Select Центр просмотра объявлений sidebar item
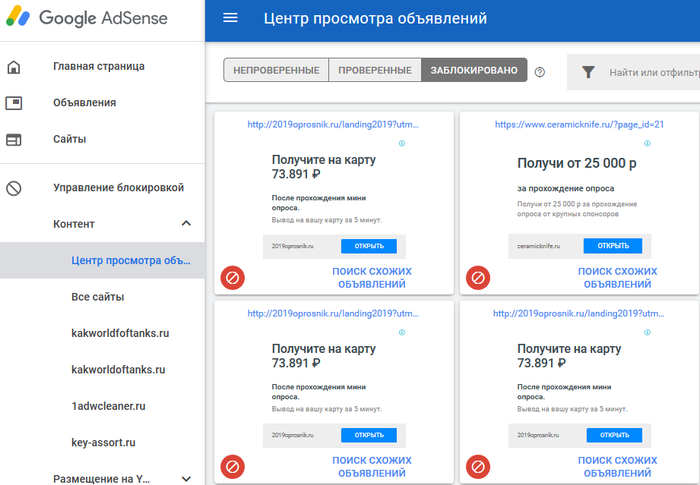This screenshot has width=700, height=485. click(x=102, y=260)
